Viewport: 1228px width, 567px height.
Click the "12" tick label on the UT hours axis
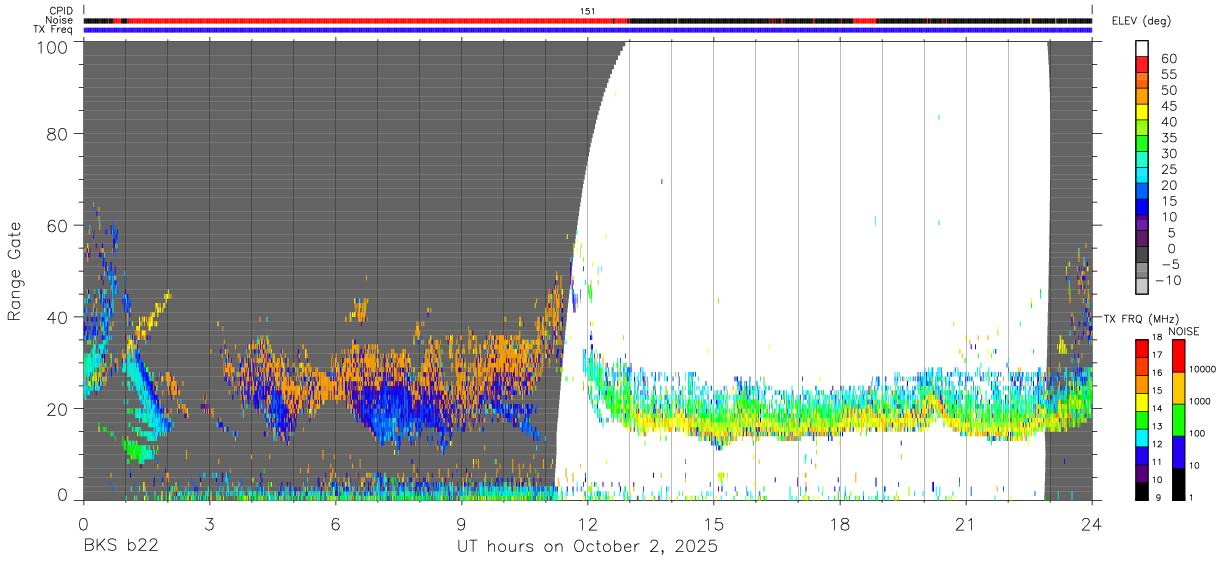pyautogui.click(x=587, y=523)
